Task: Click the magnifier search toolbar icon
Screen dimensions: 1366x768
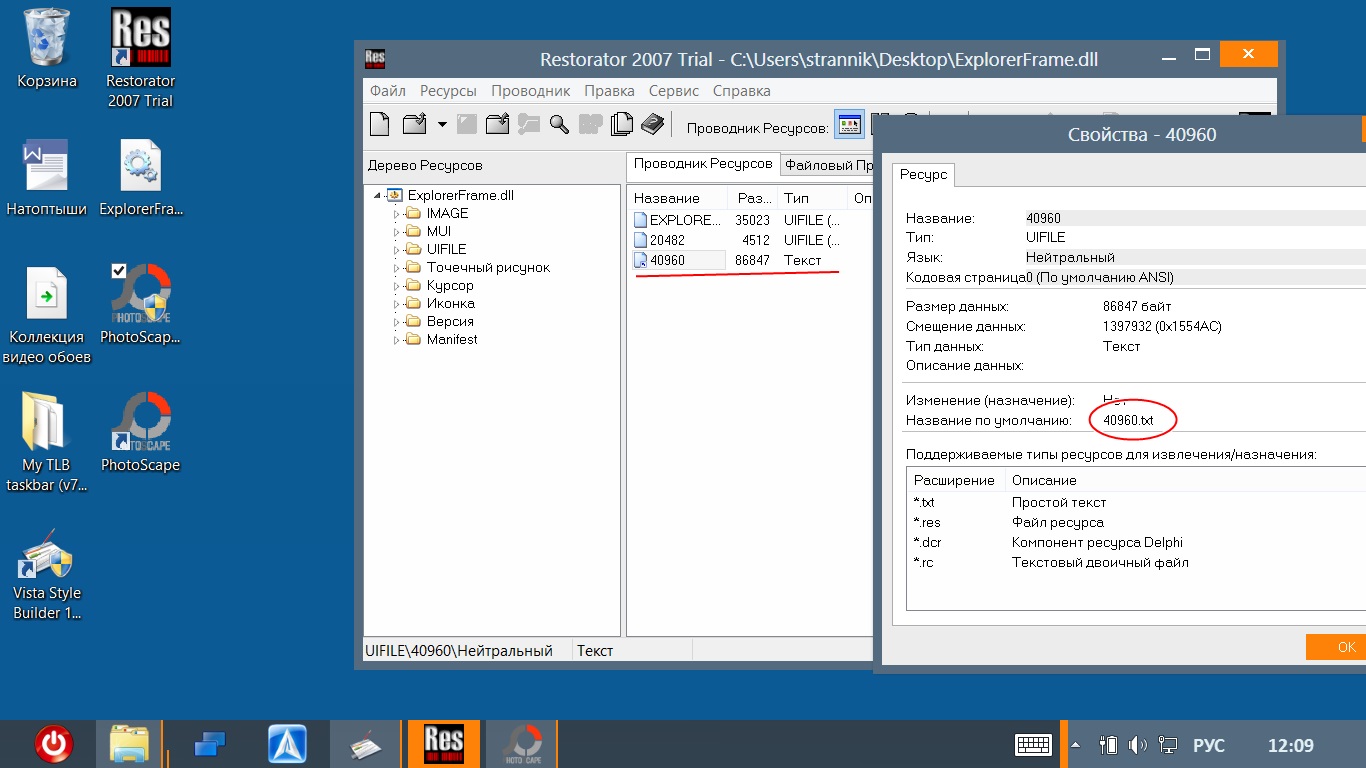Action: click(x=559, y=124)
